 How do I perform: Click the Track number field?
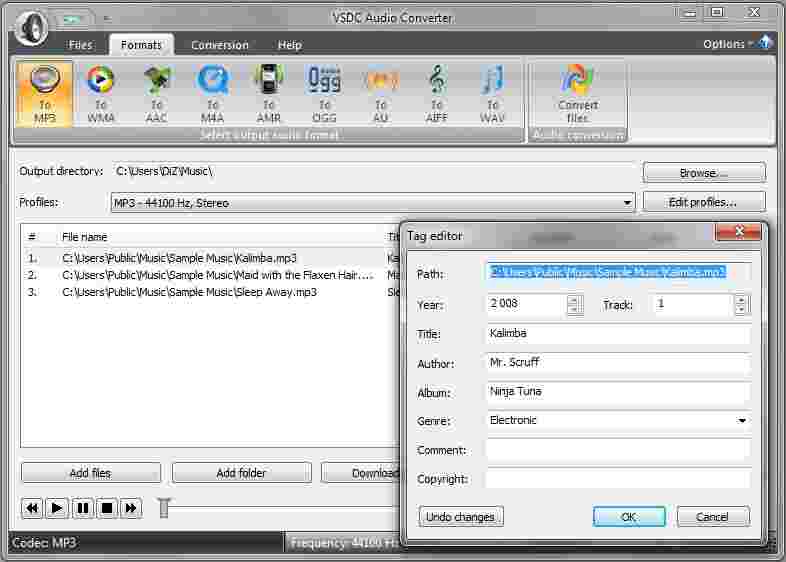coord(692,304)
